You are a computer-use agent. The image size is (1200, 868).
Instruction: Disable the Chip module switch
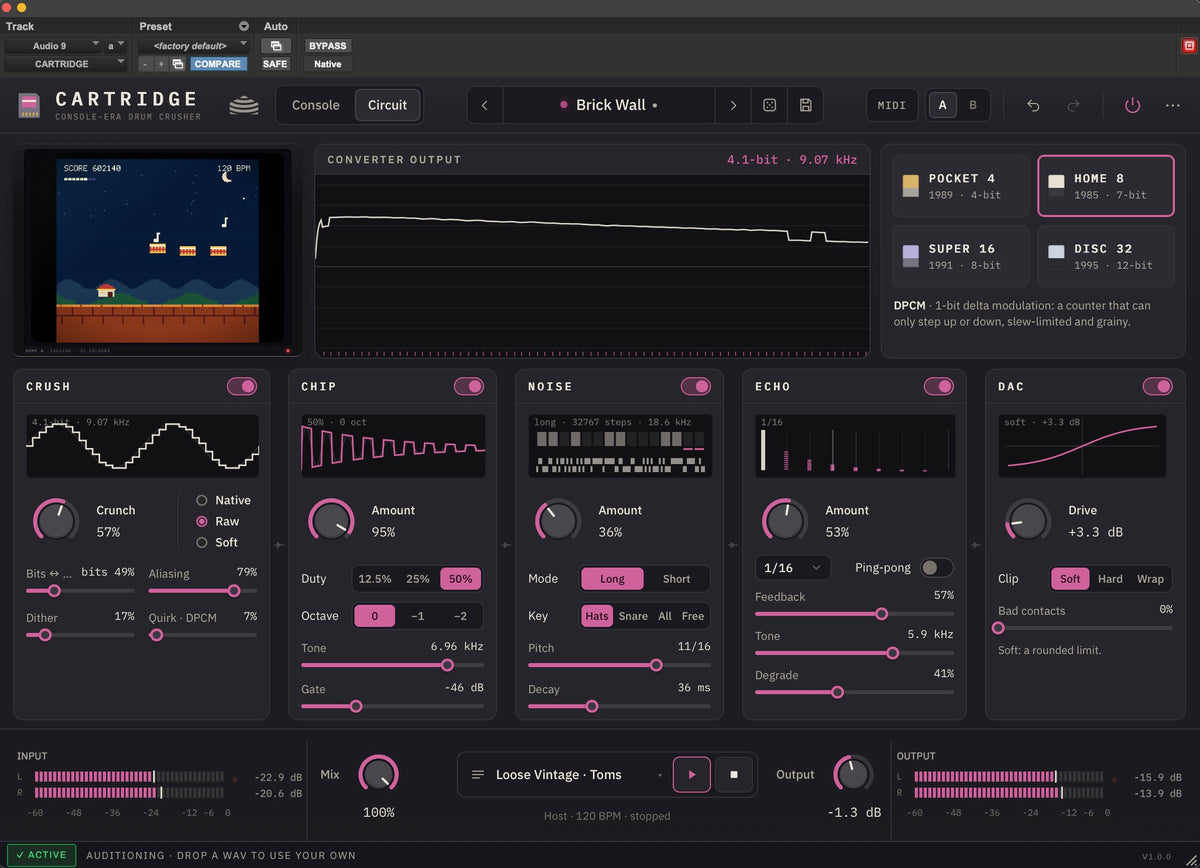(469, 386)
